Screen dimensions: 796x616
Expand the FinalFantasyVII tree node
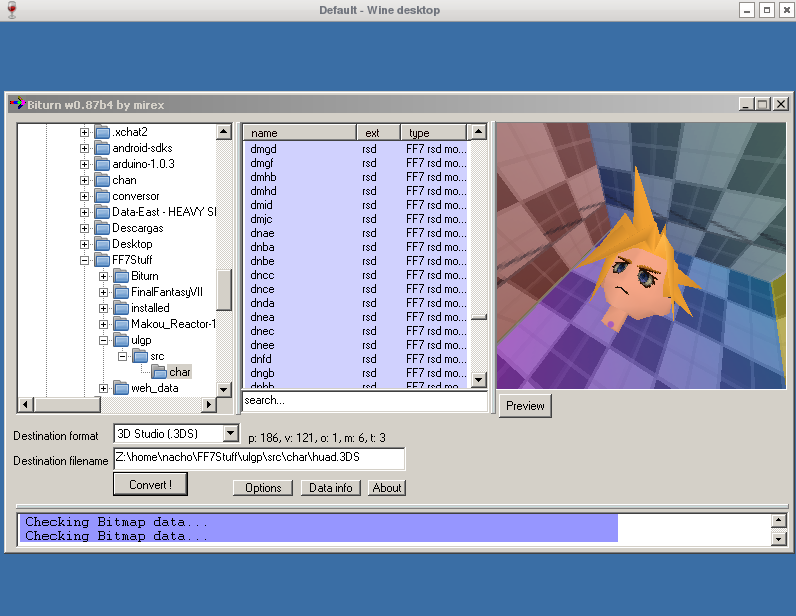pos(104,292)
